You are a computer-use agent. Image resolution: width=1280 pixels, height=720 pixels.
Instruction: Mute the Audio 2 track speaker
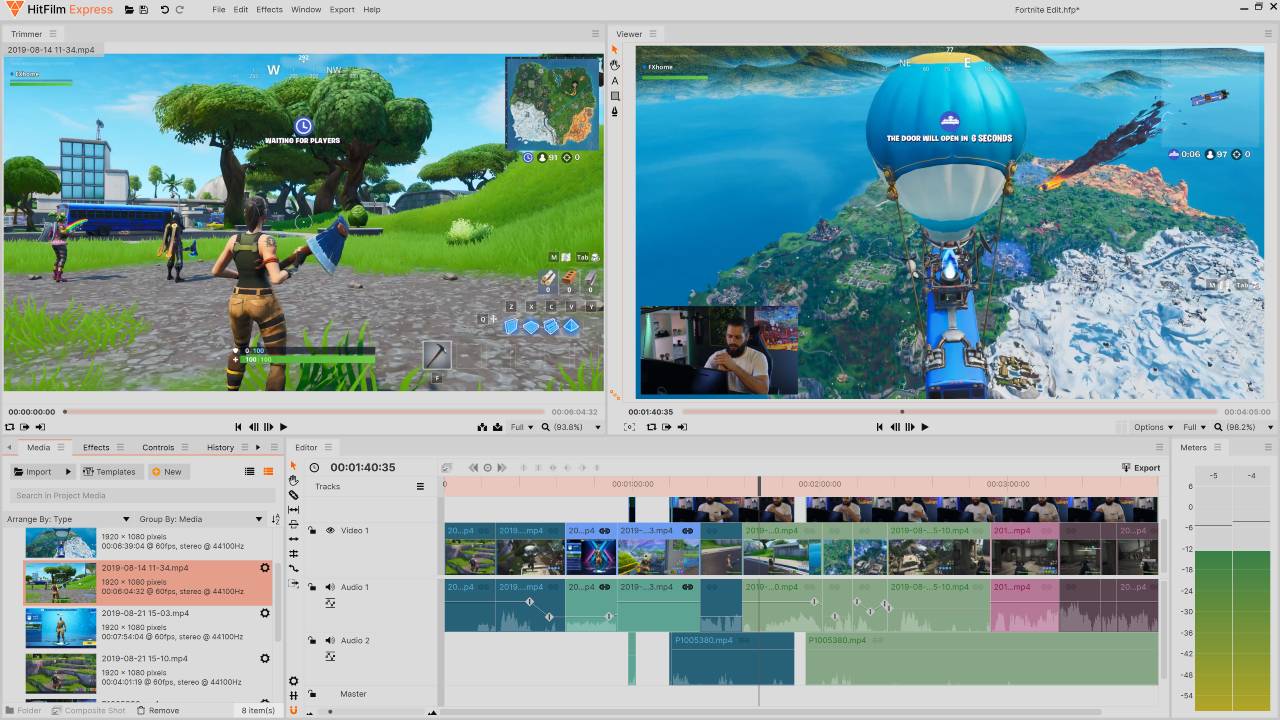click(329, 640)
